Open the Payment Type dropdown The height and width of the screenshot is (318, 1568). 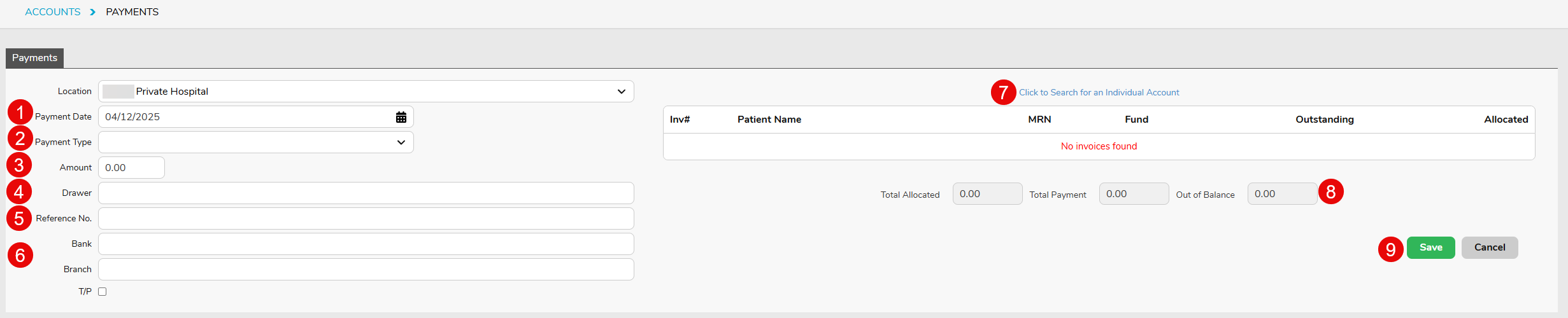401,142
